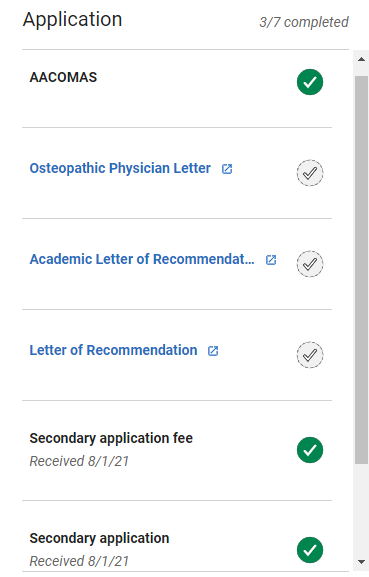Select the AACOMAS item label
Image resolution: width=369 pixels, height=577 pixels.
[63, 77]
